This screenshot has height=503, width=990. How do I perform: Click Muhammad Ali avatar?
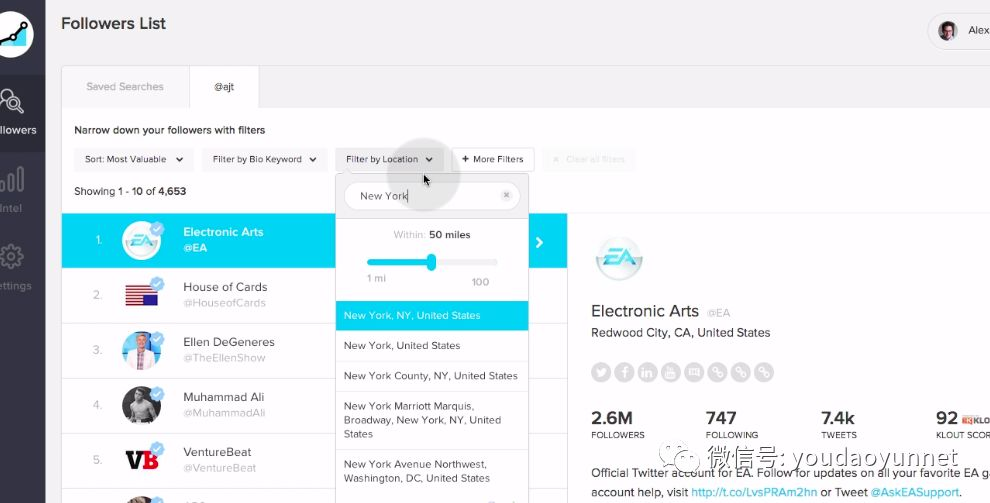click(x=141, y=405)
